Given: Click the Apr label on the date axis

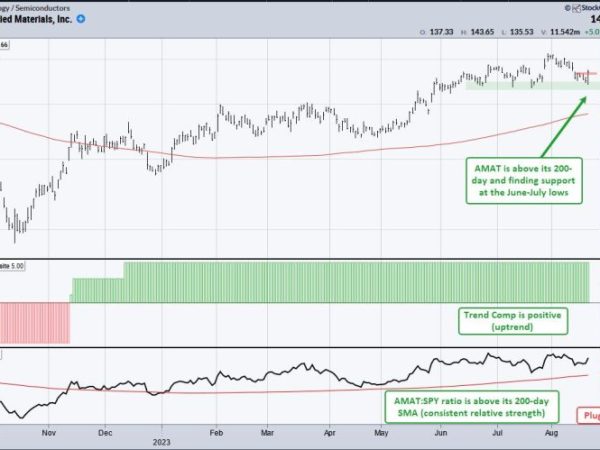Looking at the screenshot, I should 329,433.
